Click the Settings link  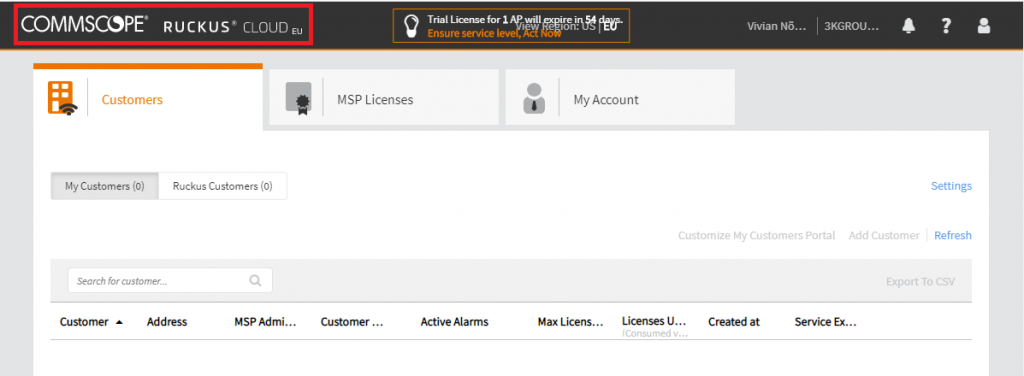951,186
